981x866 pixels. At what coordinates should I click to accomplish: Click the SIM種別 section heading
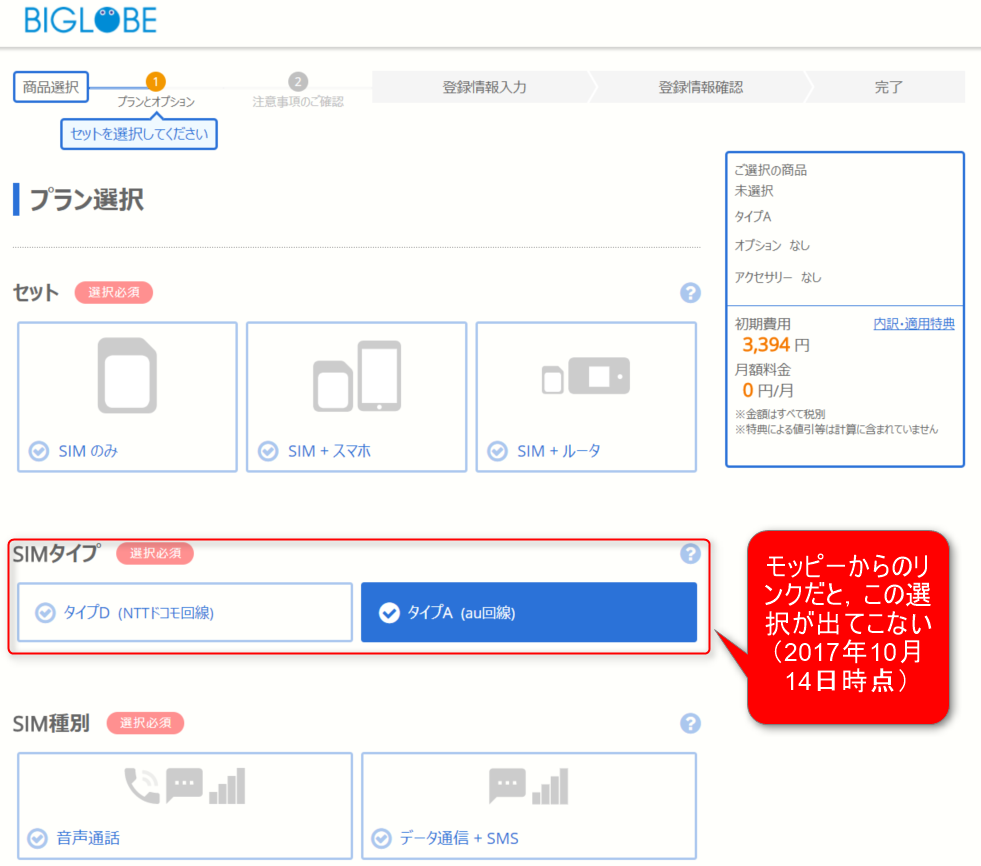pos(51,724)
